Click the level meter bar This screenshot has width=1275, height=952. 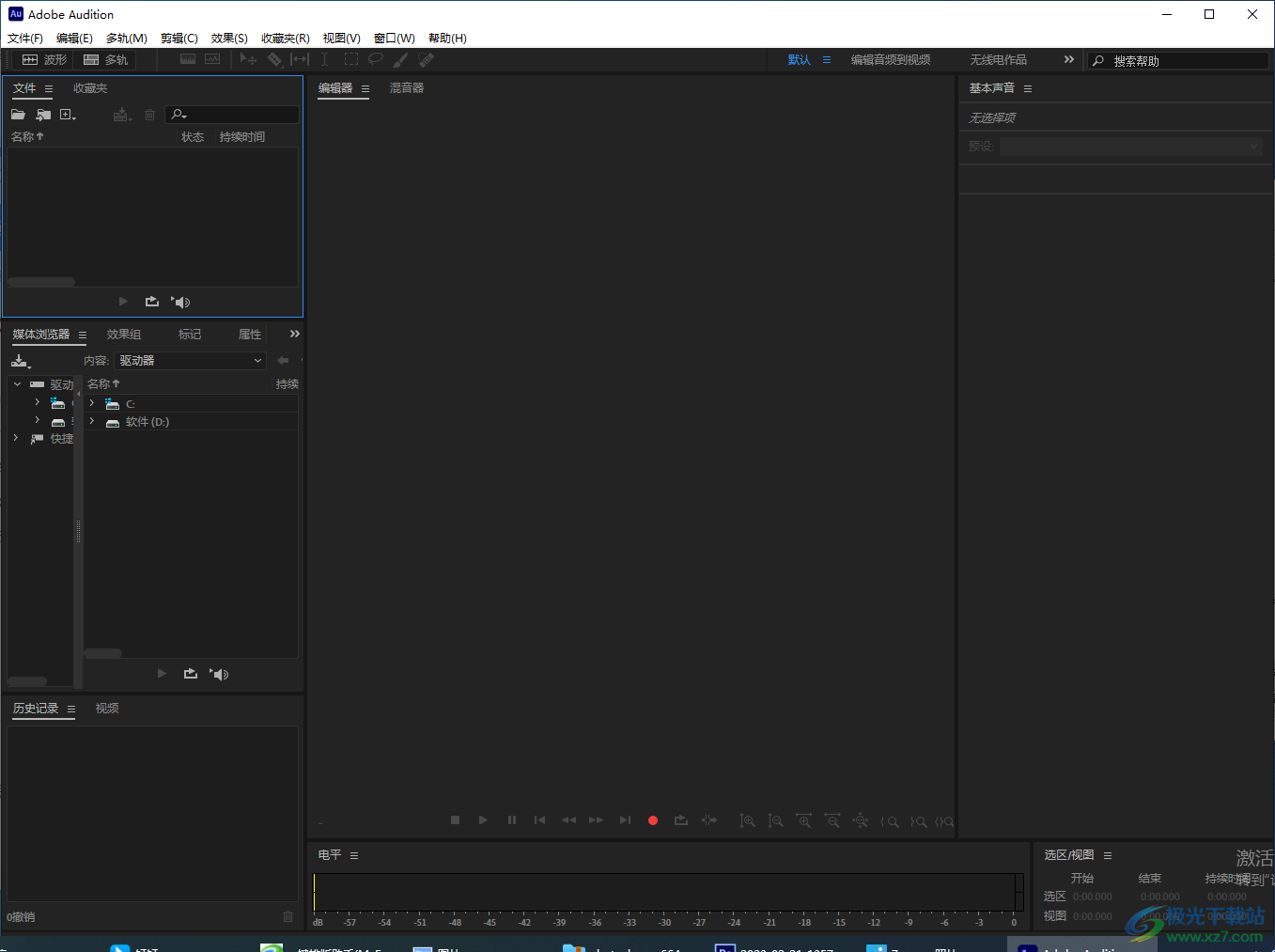[668, 892]
